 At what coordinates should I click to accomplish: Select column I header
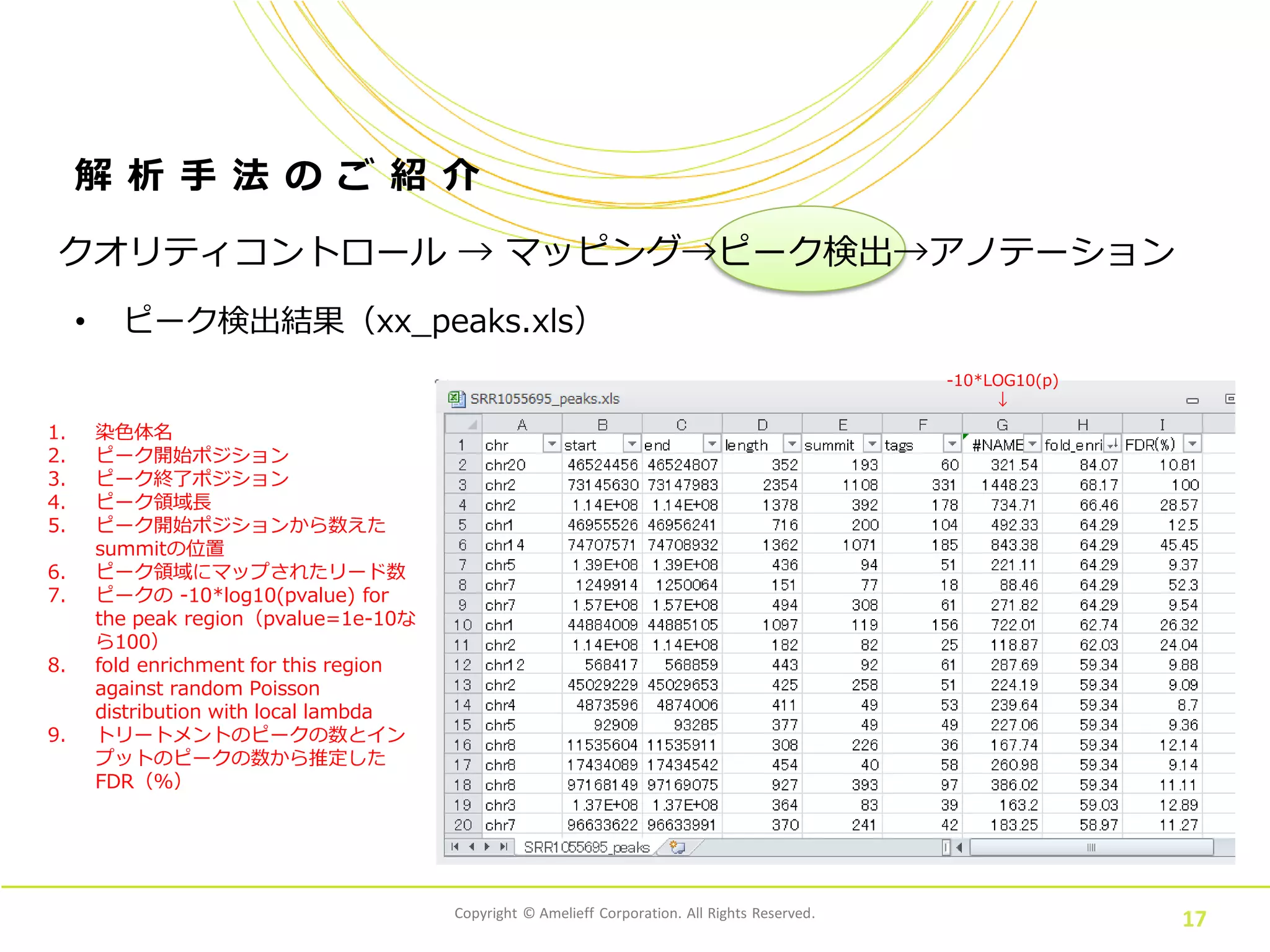pyautogui.click(x=1163, y=425)
